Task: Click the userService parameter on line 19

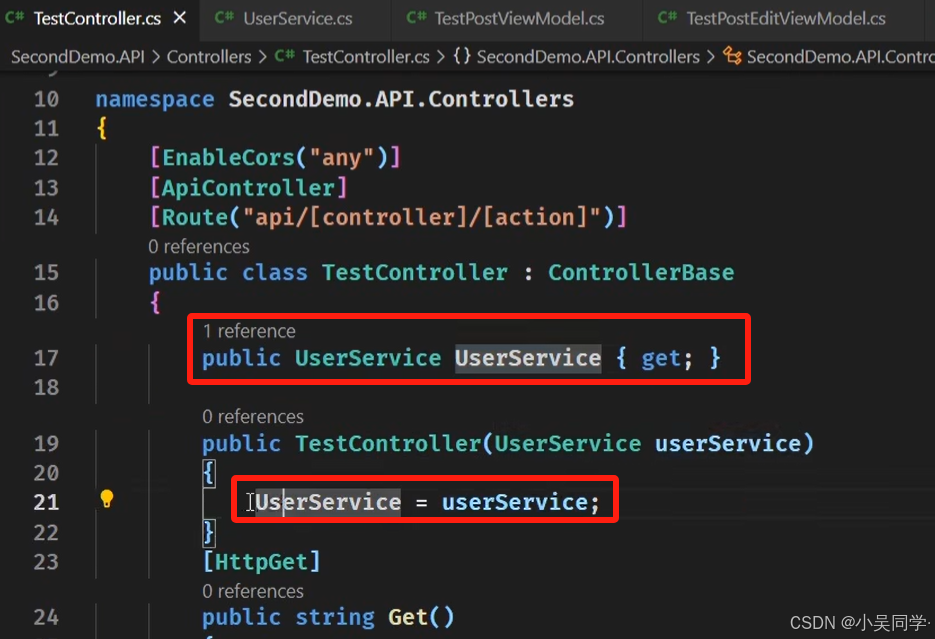Action: [728, 443]
